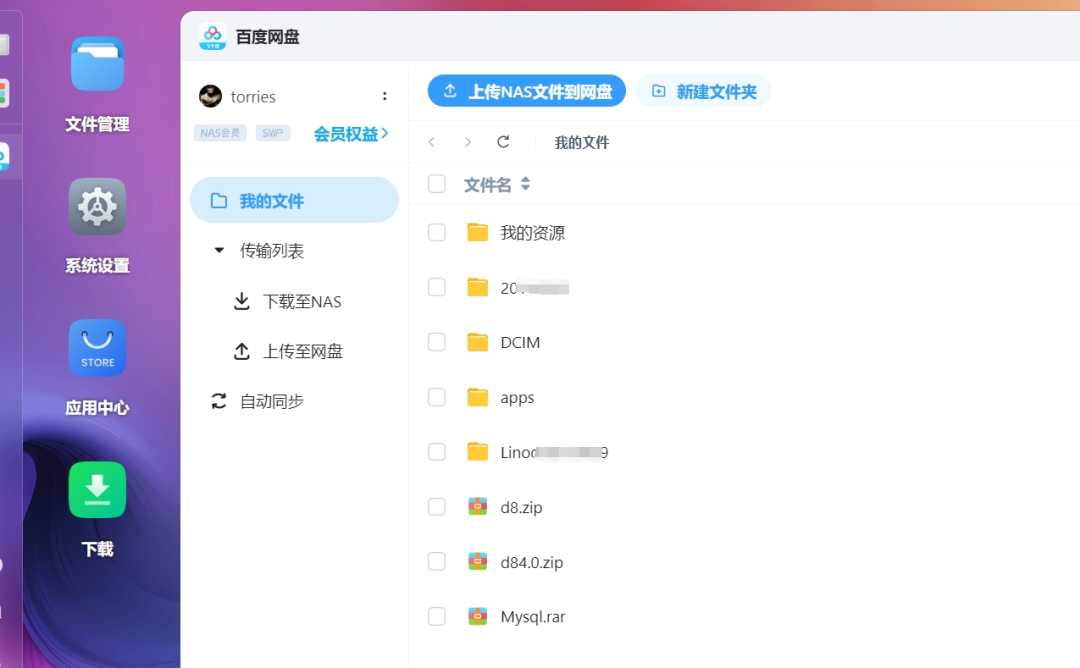Sort by 文件名 using sort arrows
Screen dimensions: 1080x668
pyautogui.click(x=526, y=184)
